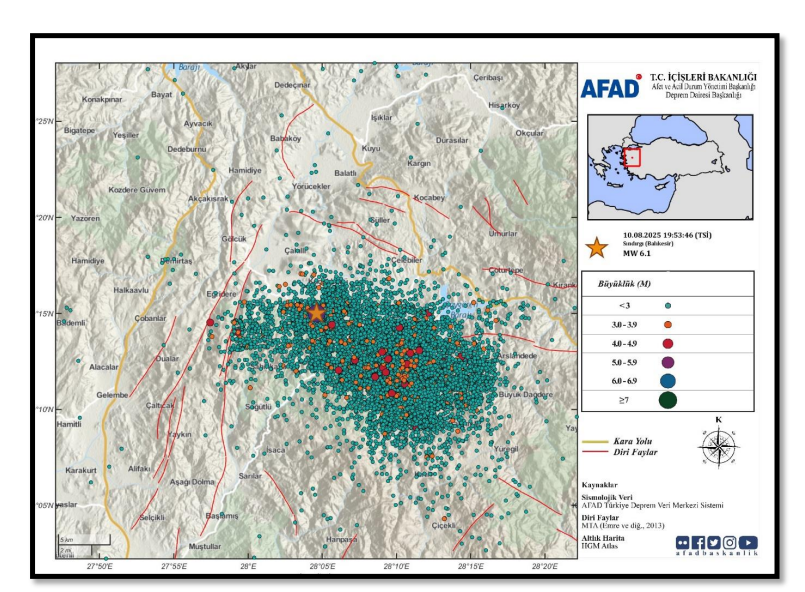The image size is (805, 592).
Task: Click the dark green ≥7 legend circle
Action: 667,401
